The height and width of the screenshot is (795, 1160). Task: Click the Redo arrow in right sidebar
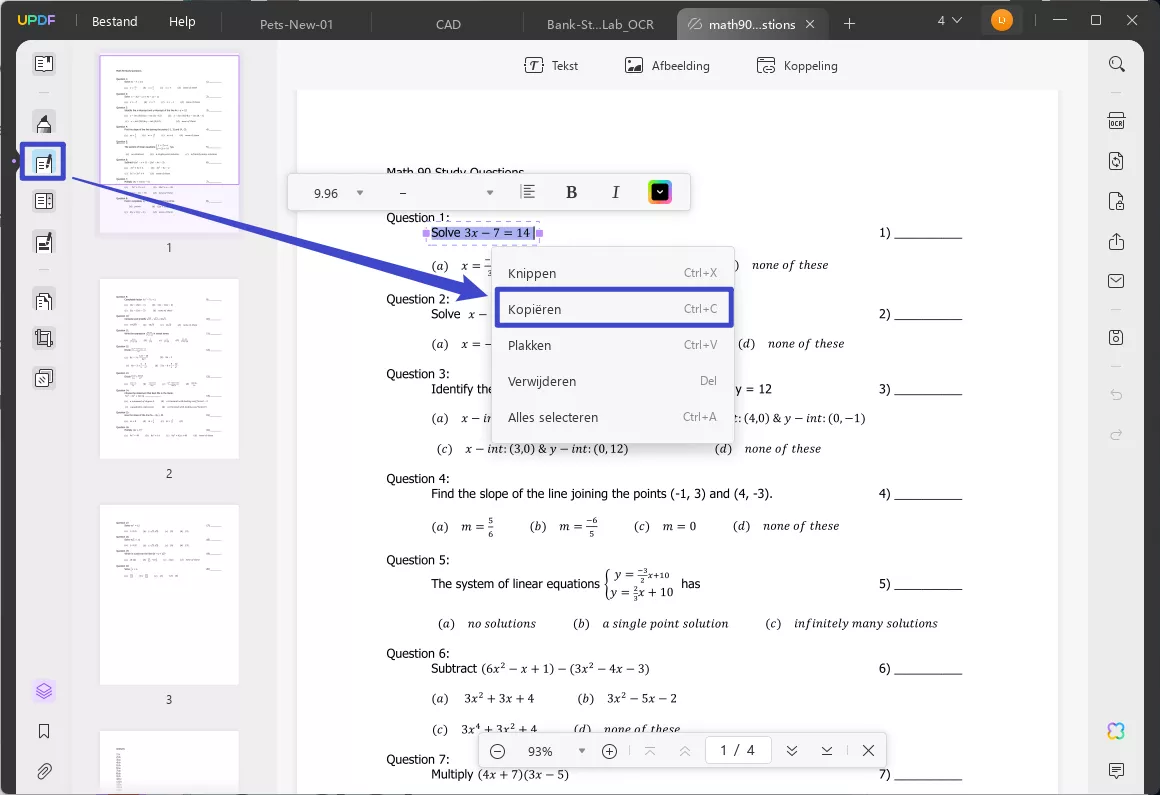coord(1116,435)
